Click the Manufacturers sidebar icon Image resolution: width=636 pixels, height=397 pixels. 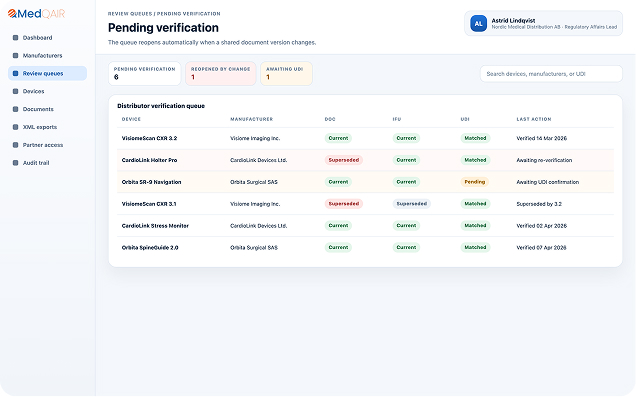[x=15, y=56]
